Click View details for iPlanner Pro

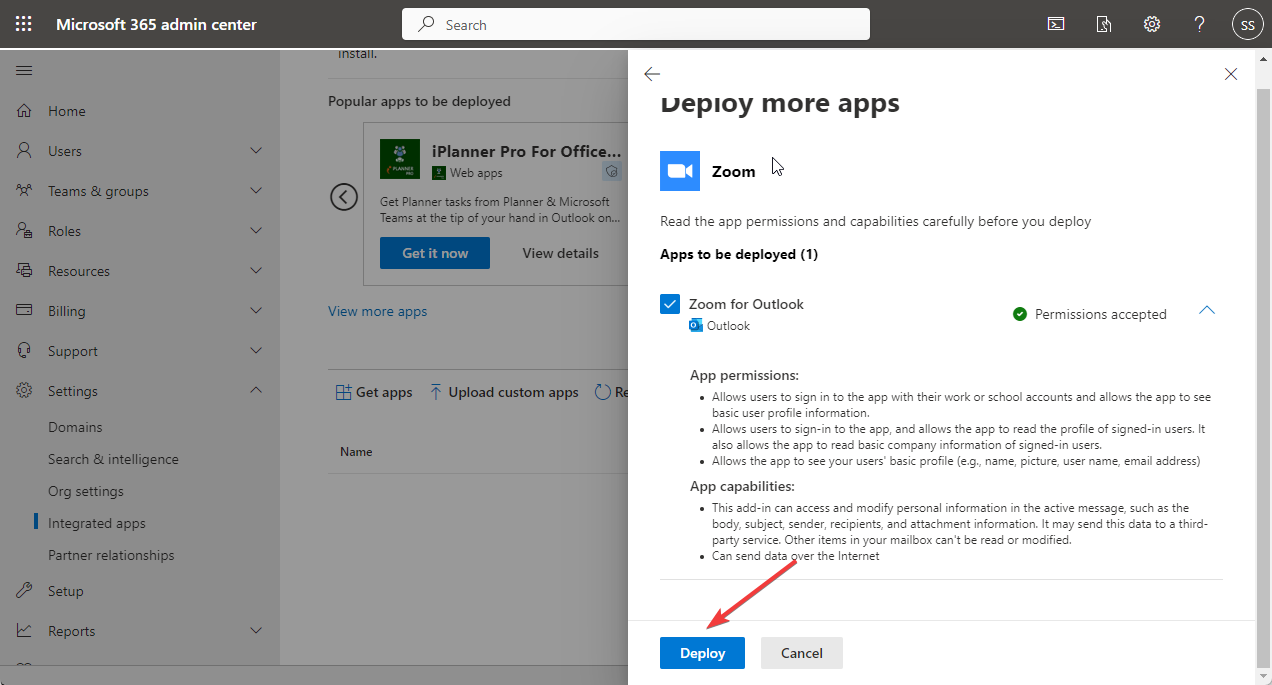point(560,253)
